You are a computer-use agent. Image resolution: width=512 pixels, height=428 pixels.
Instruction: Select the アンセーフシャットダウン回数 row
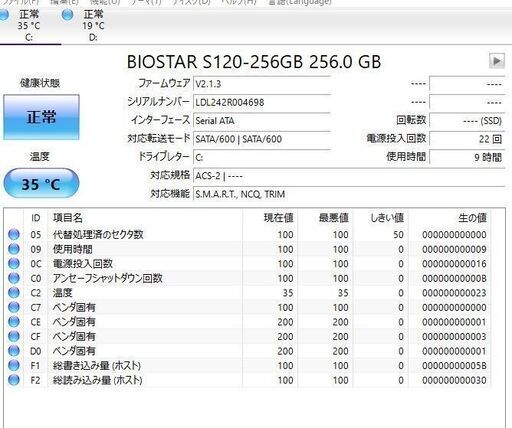pyautogui.click(x=248, y=278)
